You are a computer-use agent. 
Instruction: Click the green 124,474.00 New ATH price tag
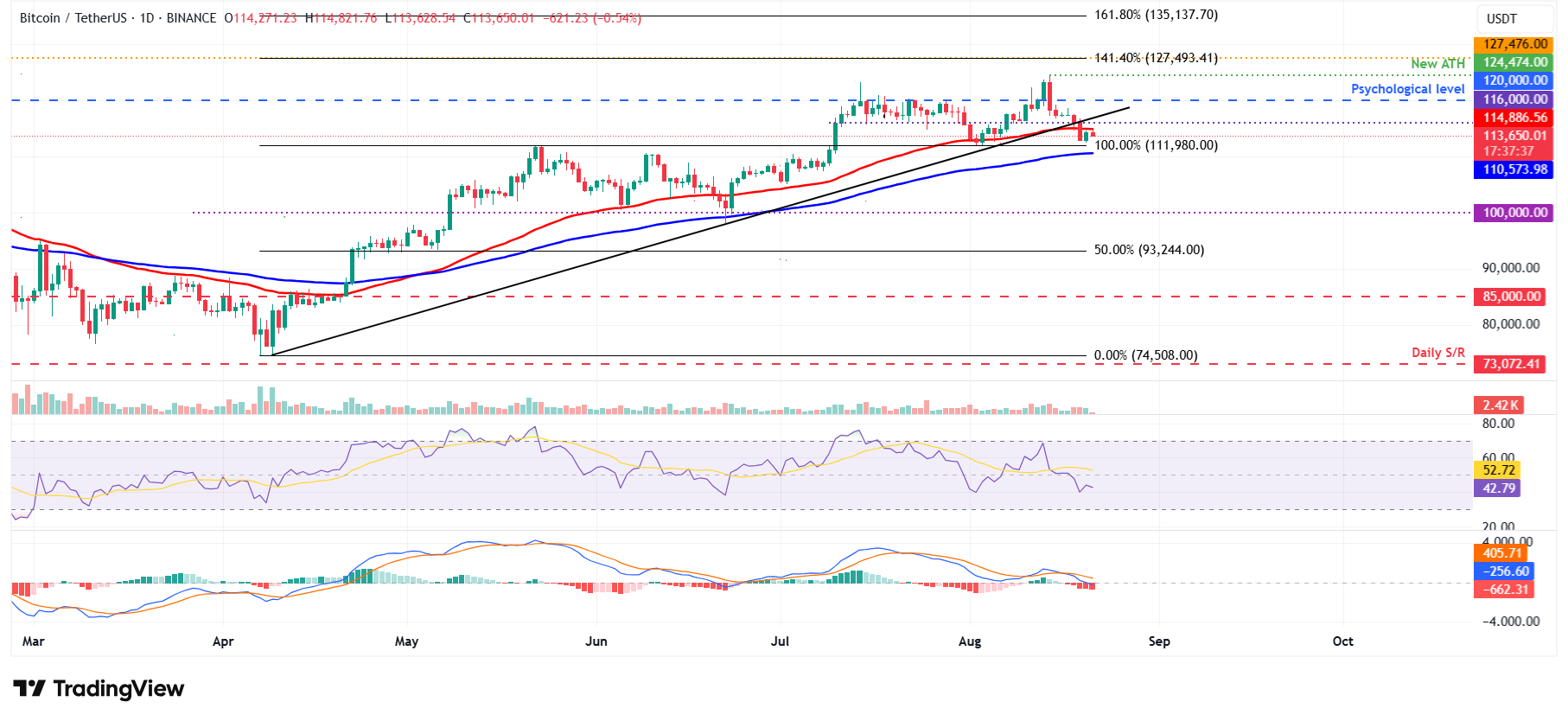(1514, 62)
